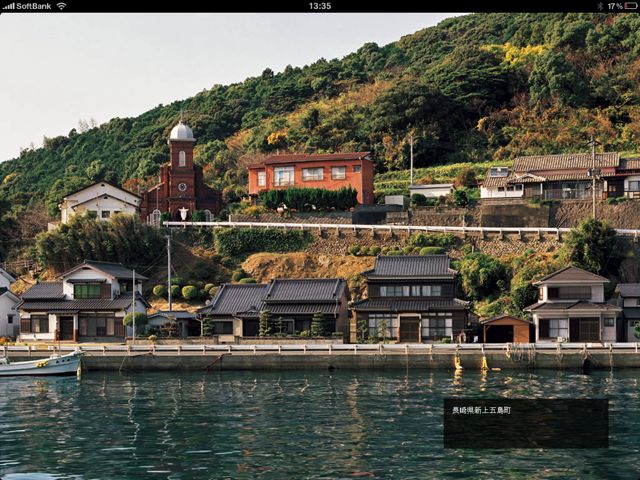Tap the 13:35 clock in status bar
640x480 pixels.
click(320, 6)
